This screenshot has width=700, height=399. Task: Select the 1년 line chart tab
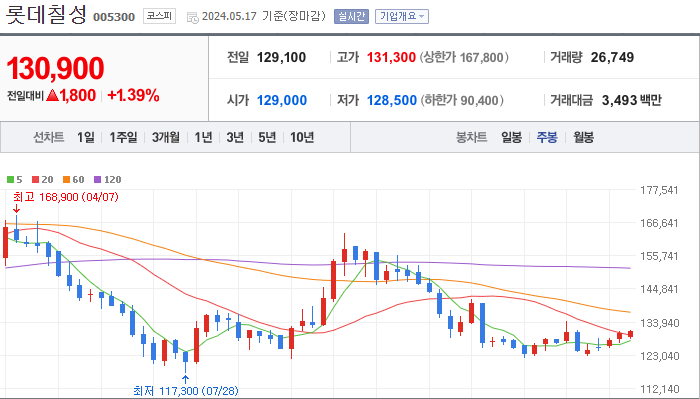click(x=203, y=137)
